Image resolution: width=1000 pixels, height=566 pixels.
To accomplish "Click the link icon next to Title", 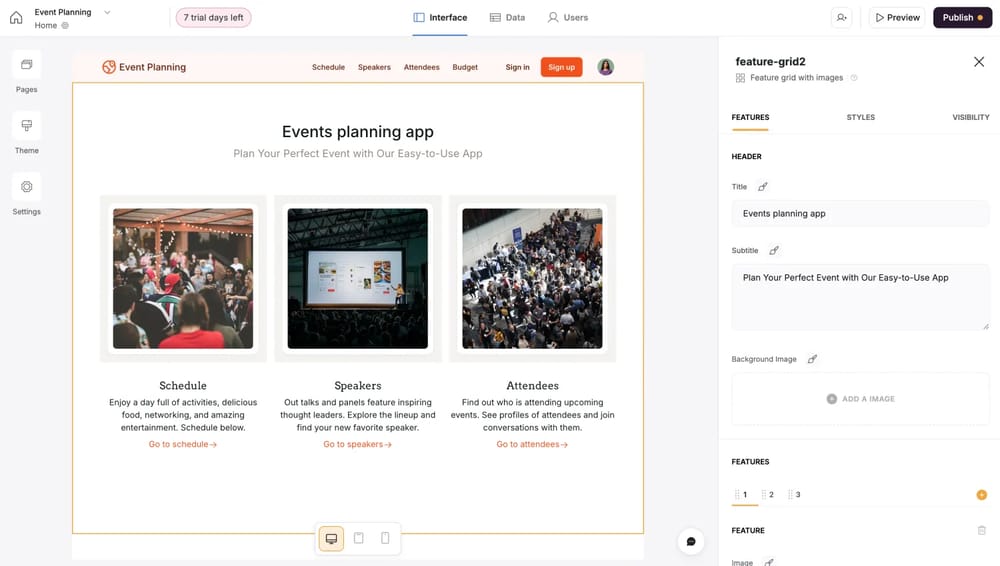I will pos(763,187).
